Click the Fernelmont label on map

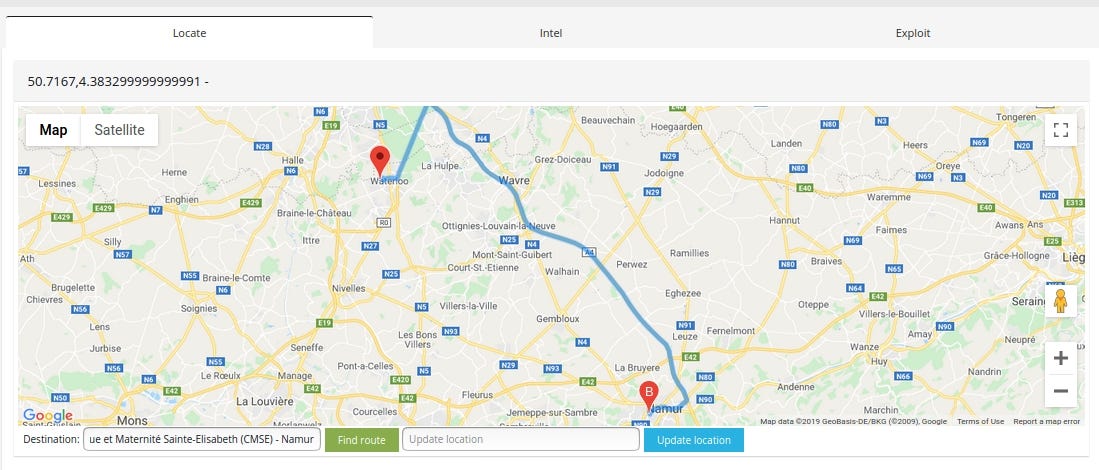click(731, 330)
